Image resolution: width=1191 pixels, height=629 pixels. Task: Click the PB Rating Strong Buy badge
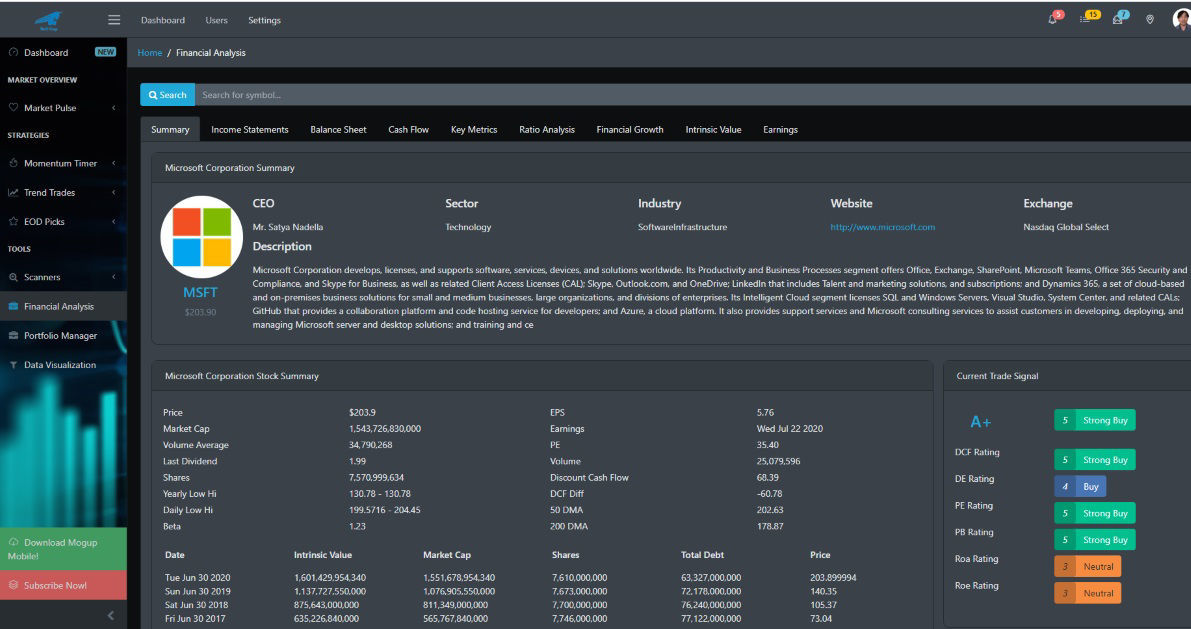(x=1095, y=540)
